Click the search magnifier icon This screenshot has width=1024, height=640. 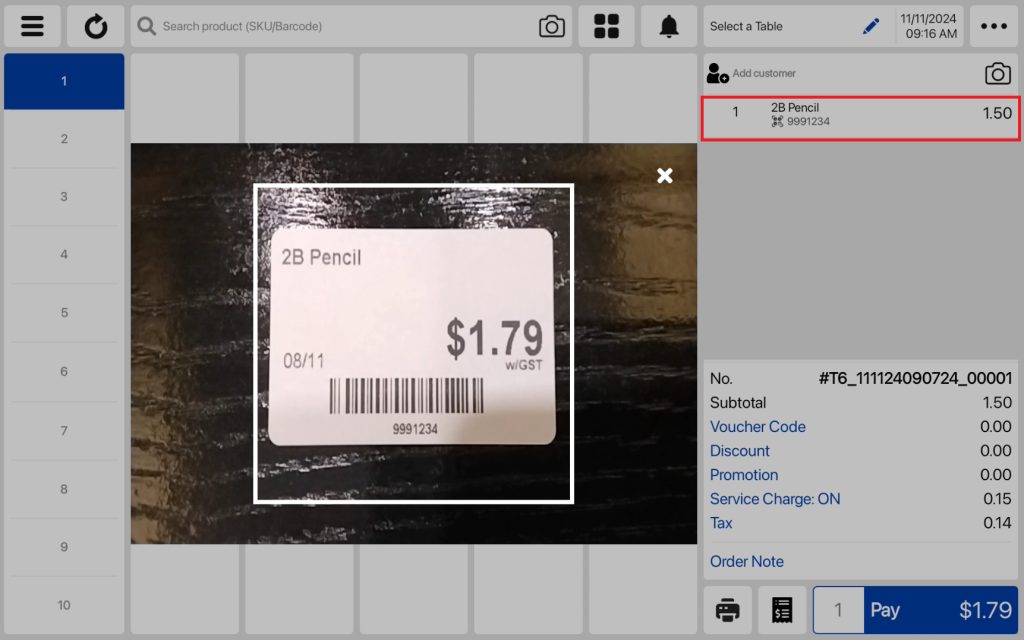(x=146, y=26)
